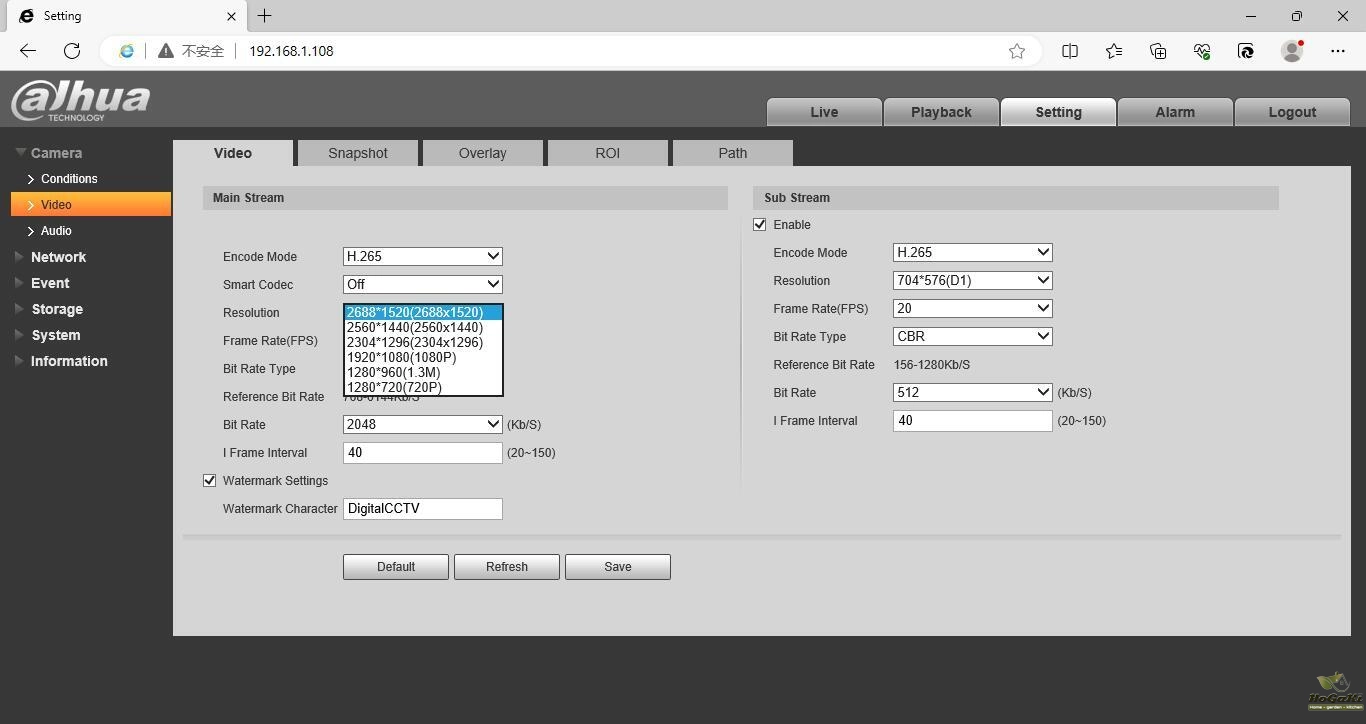The image size is (1366, 724).
Task: Open the Main Stream Encode Mode dropdown
Action: coord(422,257)
